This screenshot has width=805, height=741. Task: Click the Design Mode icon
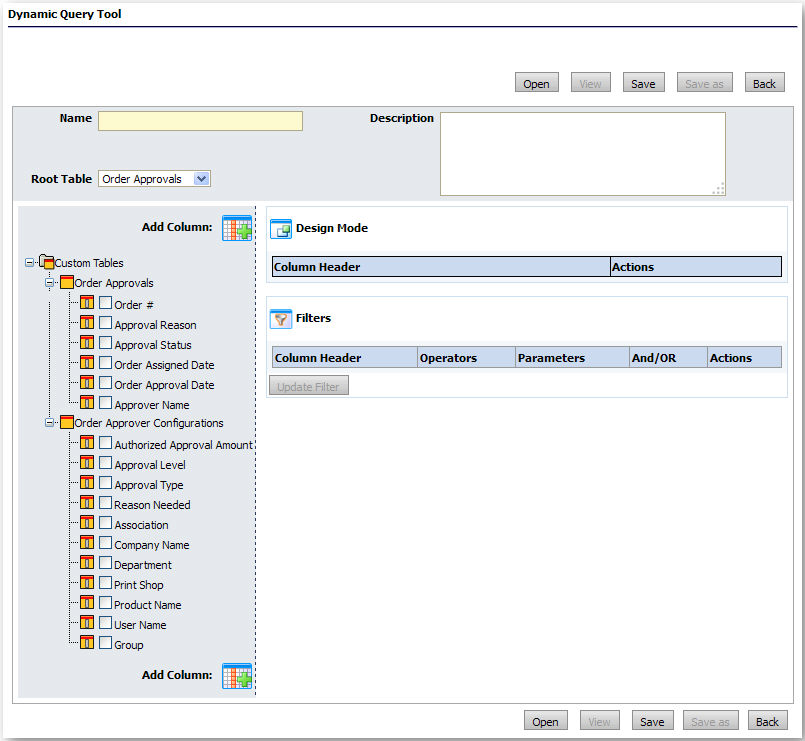(281, 229)
